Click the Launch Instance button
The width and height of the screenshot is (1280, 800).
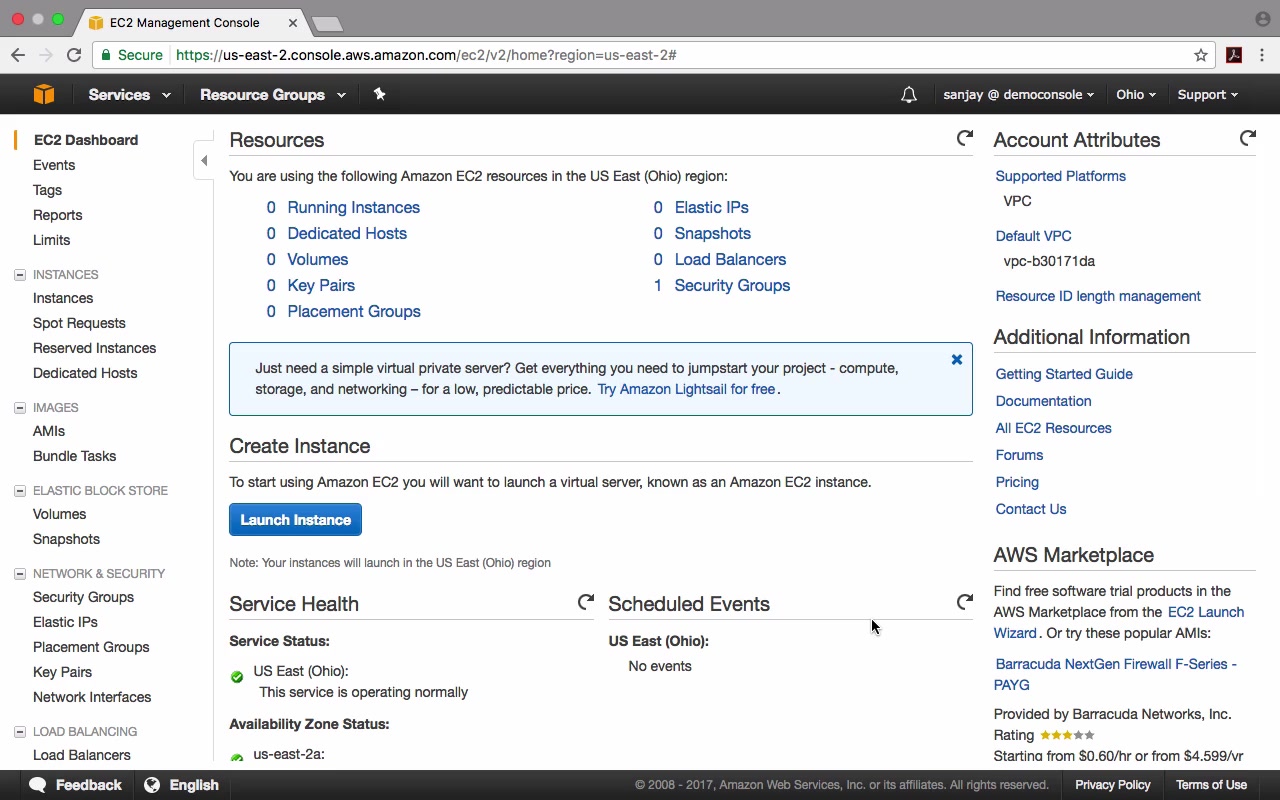[295, 520]
